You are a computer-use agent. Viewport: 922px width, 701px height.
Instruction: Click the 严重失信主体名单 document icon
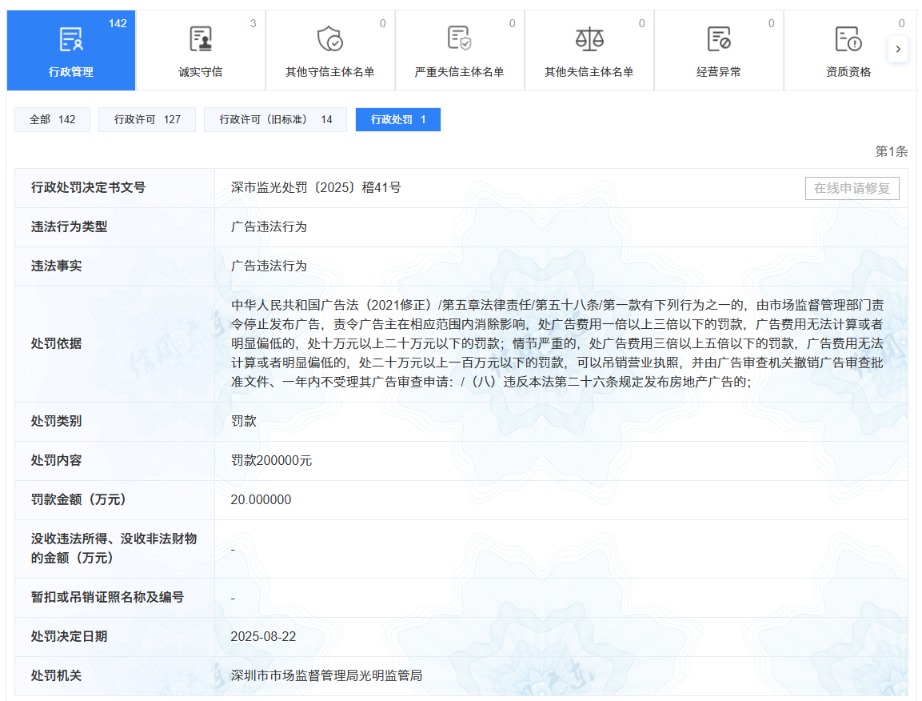pos(459,38)
